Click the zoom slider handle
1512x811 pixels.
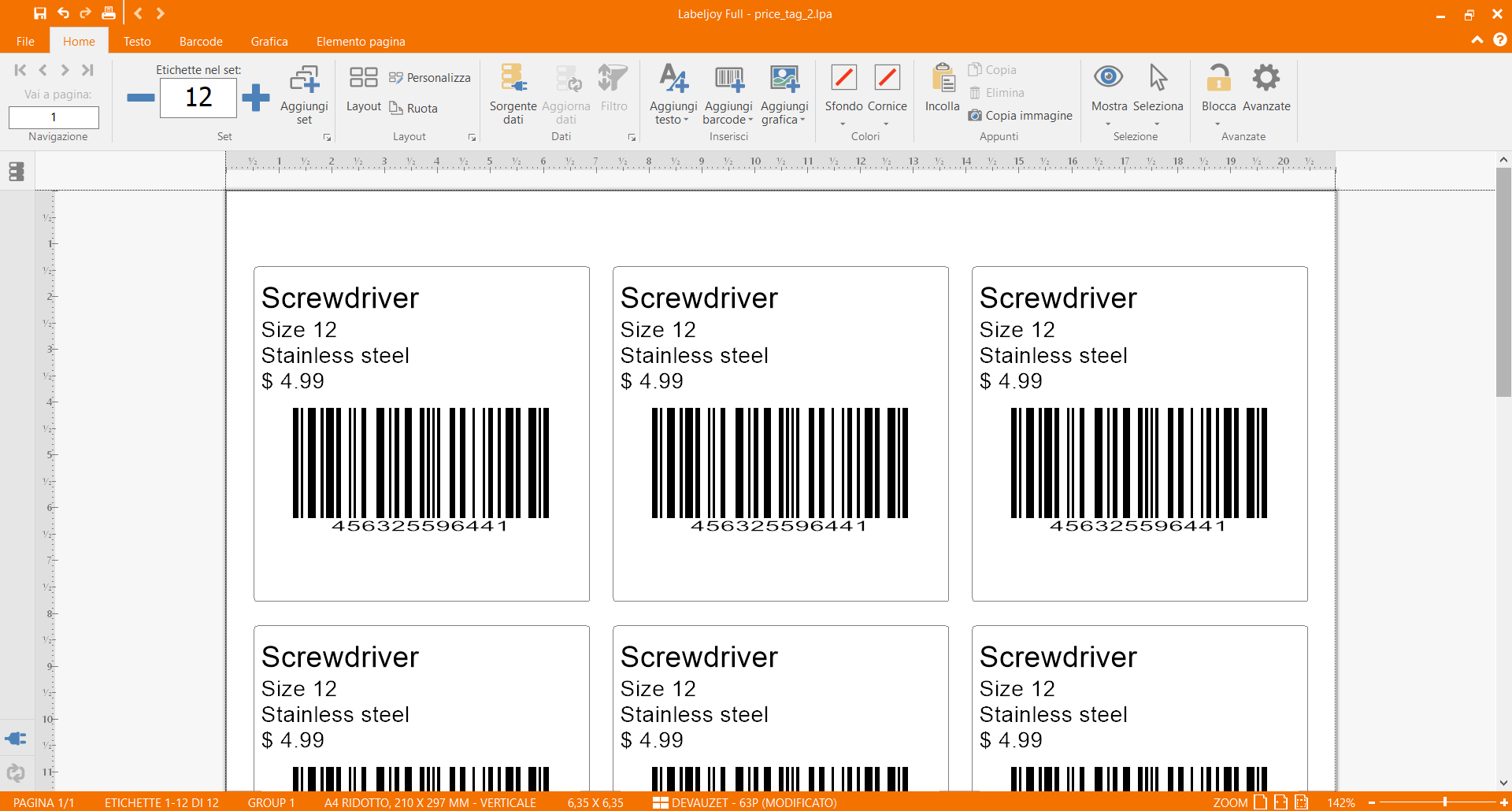1445,802
